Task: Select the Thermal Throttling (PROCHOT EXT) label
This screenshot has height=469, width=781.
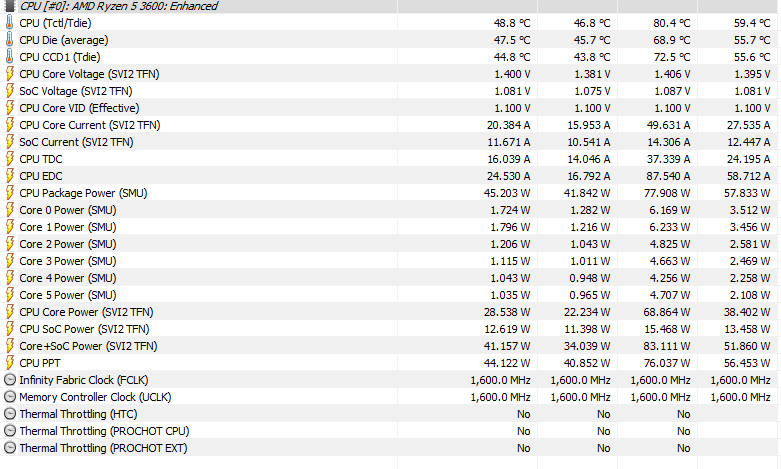Action: coord(103,448)
